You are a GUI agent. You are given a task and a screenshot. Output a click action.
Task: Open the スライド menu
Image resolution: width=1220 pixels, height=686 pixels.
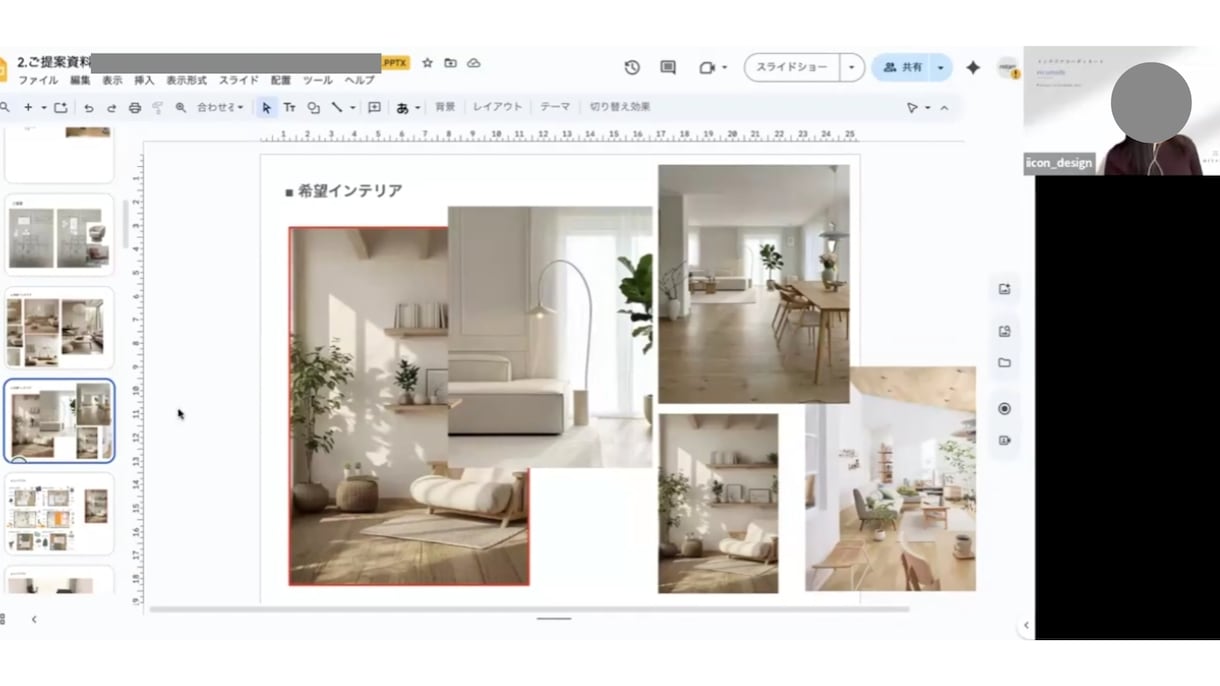(x=239, y=80)
